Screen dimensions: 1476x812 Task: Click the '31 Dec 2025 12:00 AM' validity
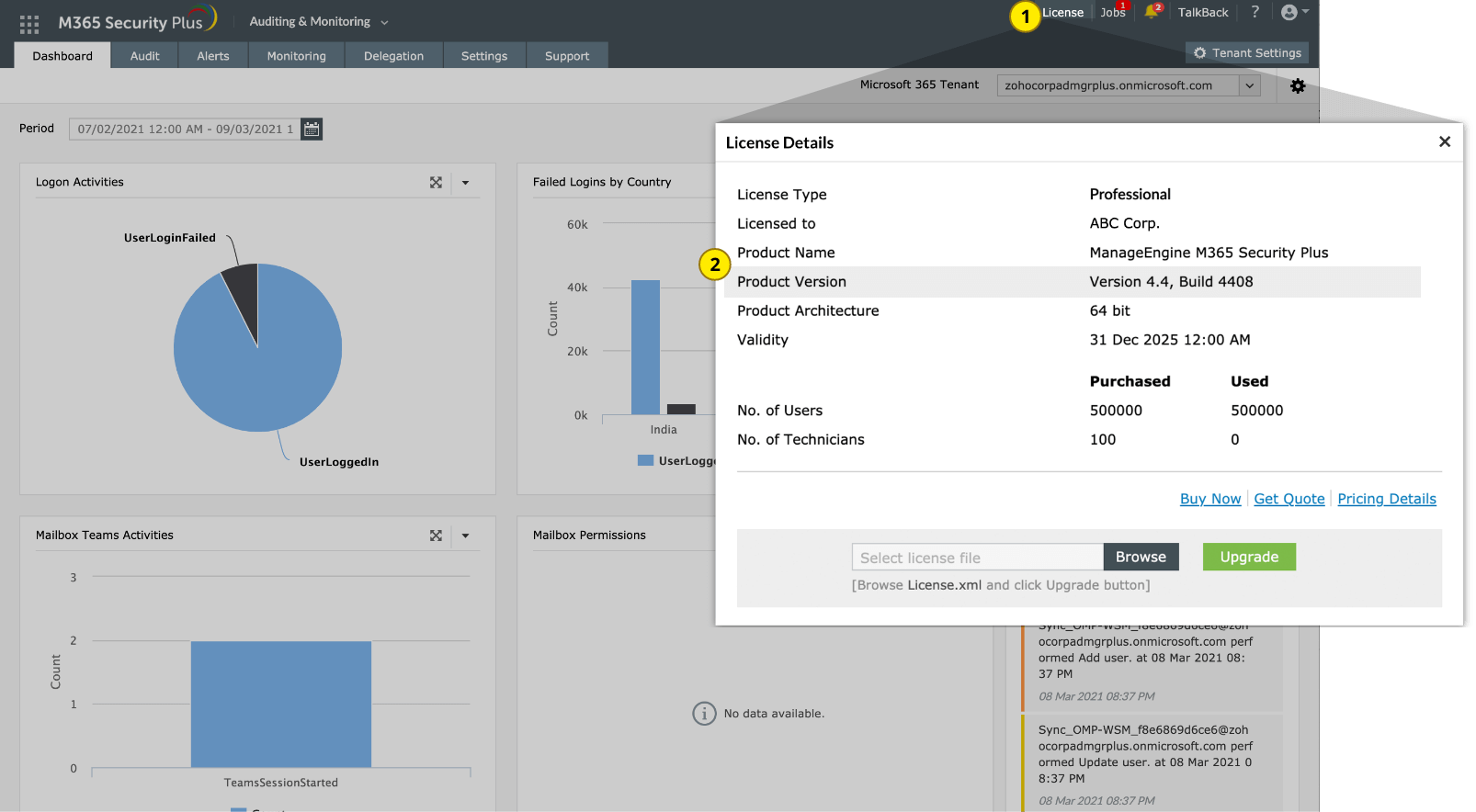1170,340
